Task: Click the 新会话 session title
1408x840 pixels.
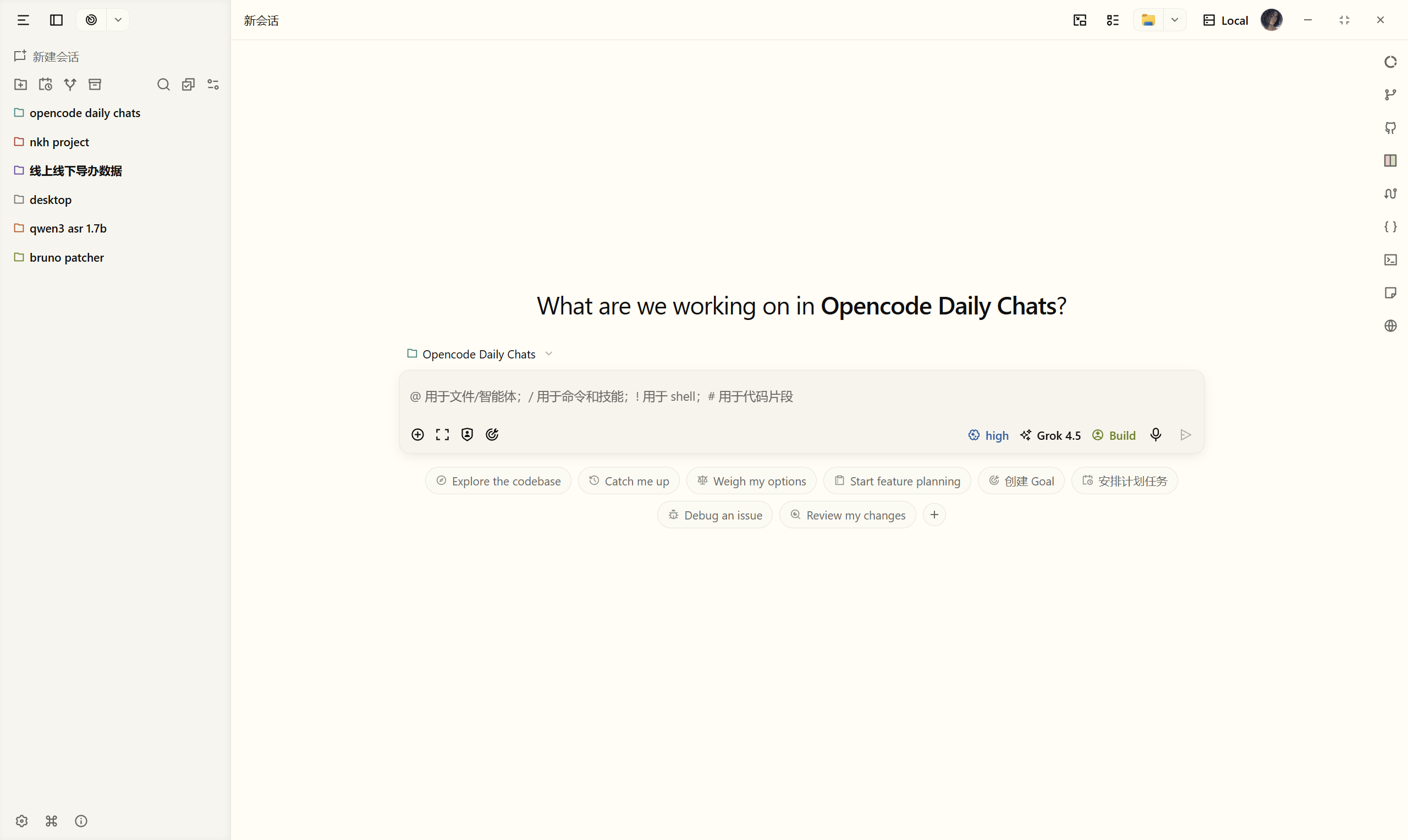Action: 262,21
